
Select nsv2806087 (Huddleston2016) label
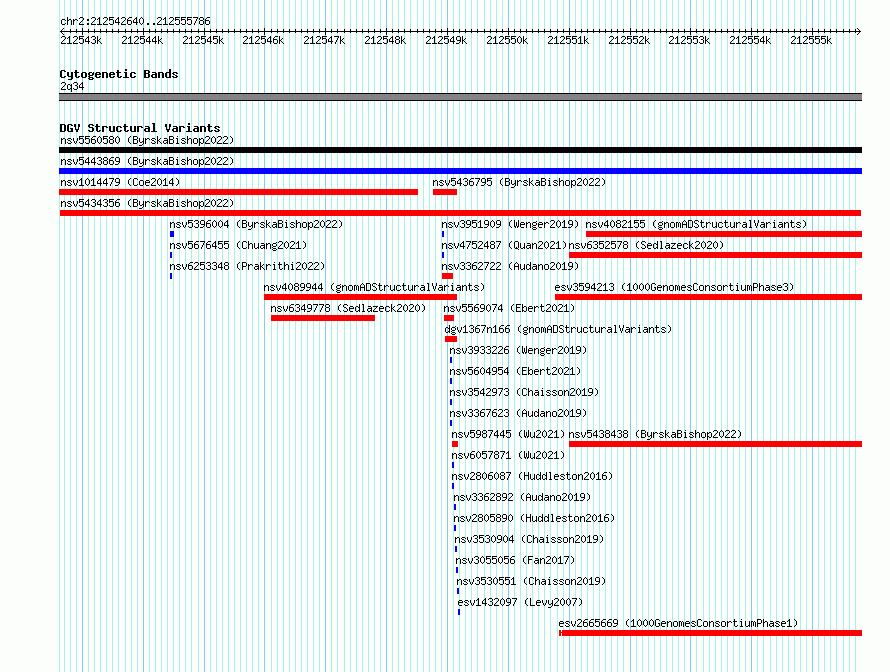pos(532,476)
